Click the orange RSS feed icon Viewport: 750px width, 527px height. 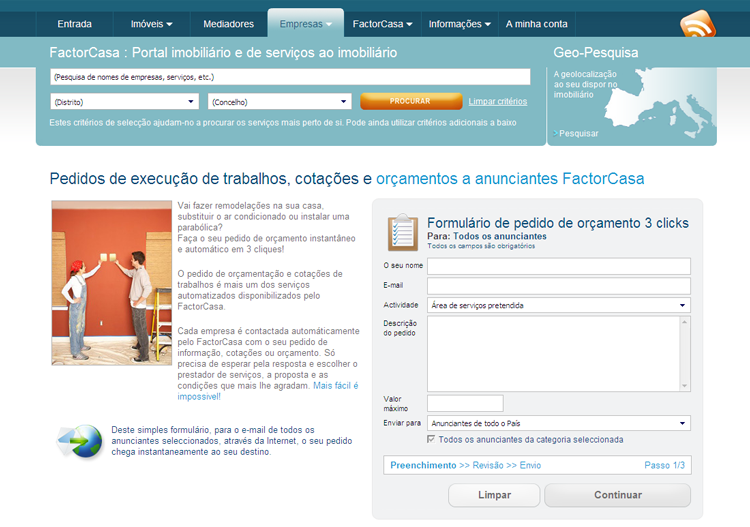click(x=697, y=25)
